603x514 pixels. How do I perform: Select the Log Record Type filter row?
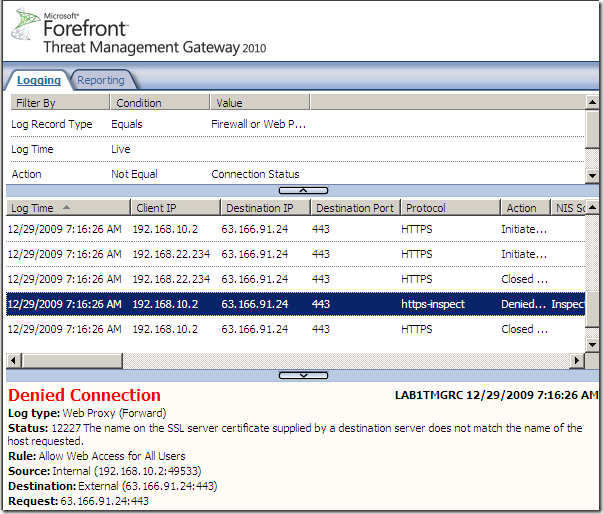tap(297, 124)
